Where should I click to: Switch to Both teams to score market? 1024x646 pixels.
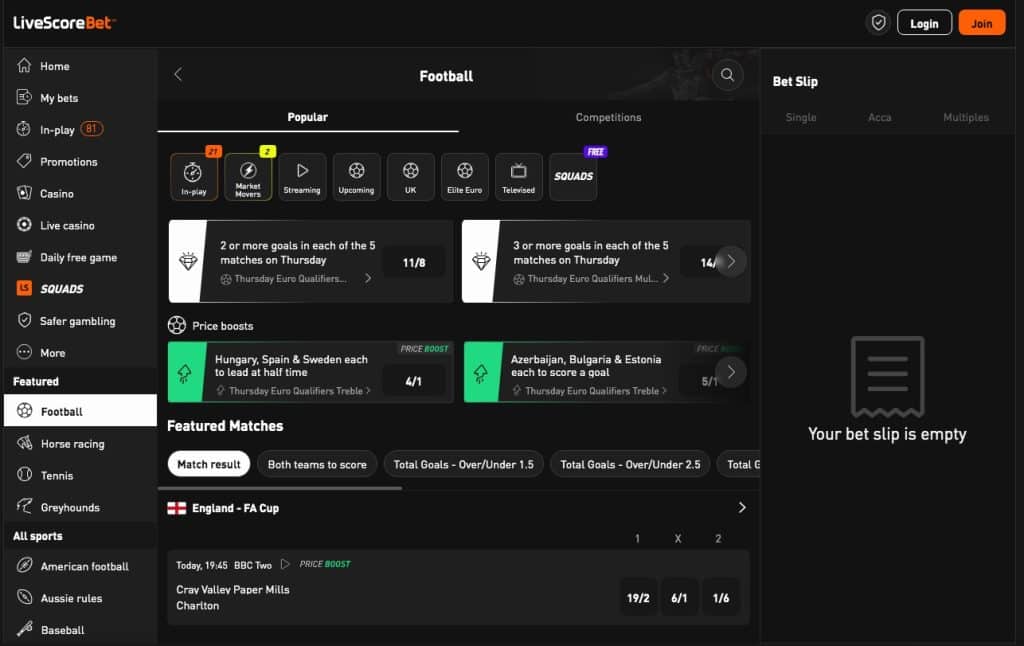(x=317, y=464)
